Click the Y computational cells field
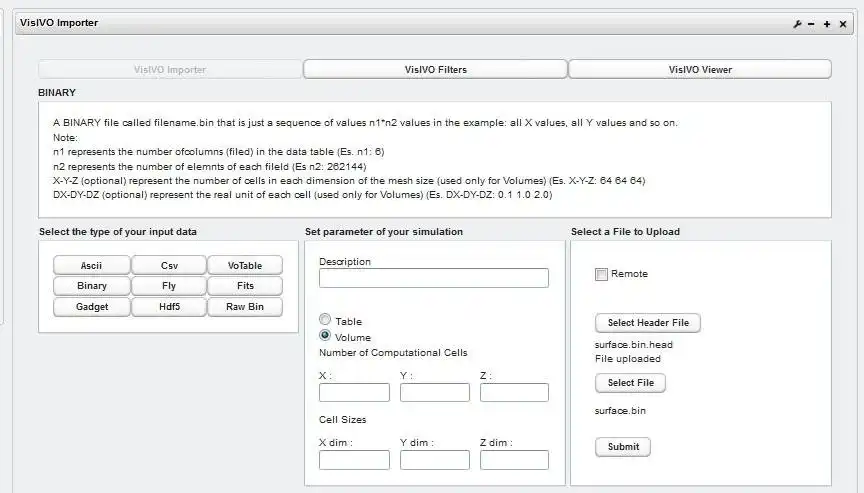This screenshot has height=493, width=864. point(435,393)
